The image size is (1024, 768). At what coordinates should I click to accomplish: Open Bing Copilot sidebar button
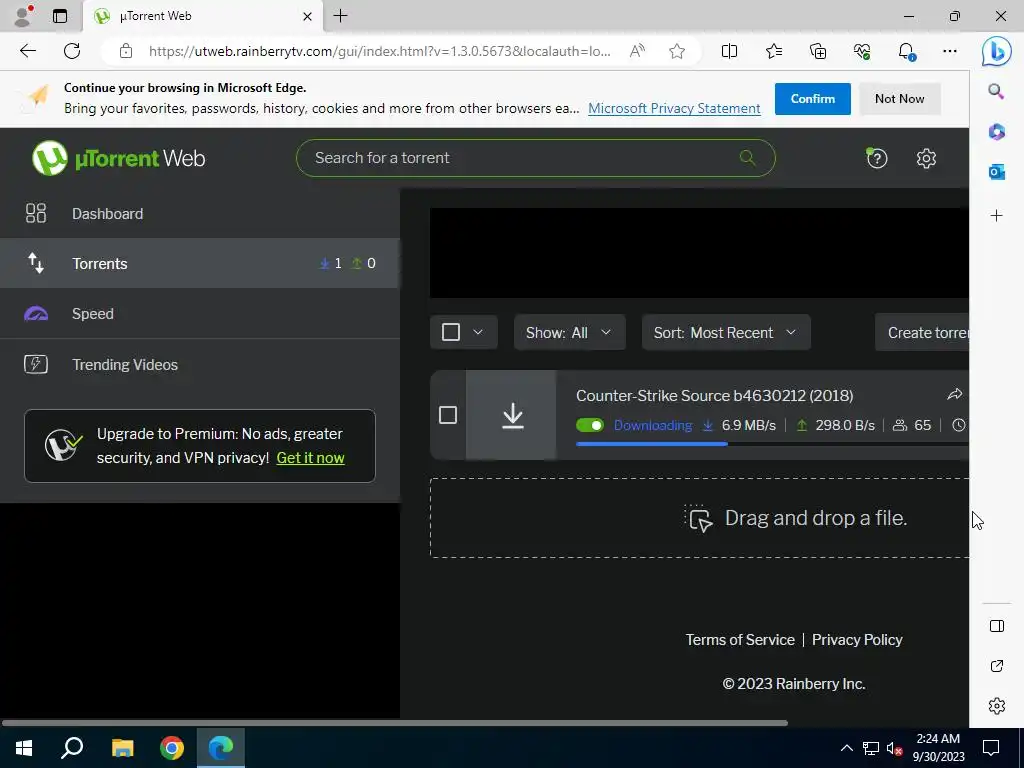[997, 51]
